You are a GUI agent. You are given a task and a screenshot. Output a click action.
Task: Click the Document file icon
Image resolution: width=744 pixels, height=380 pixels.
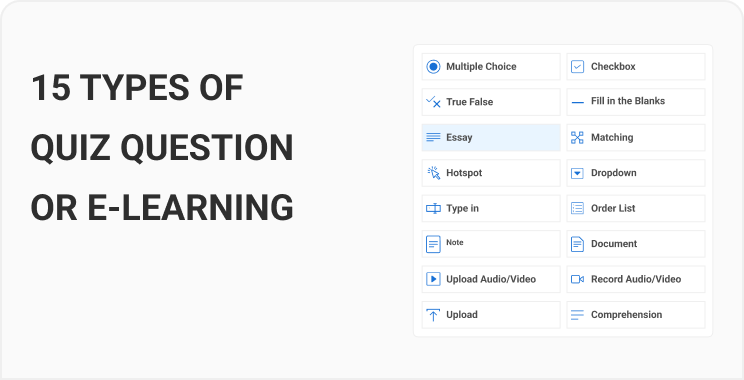click(577, 244)
